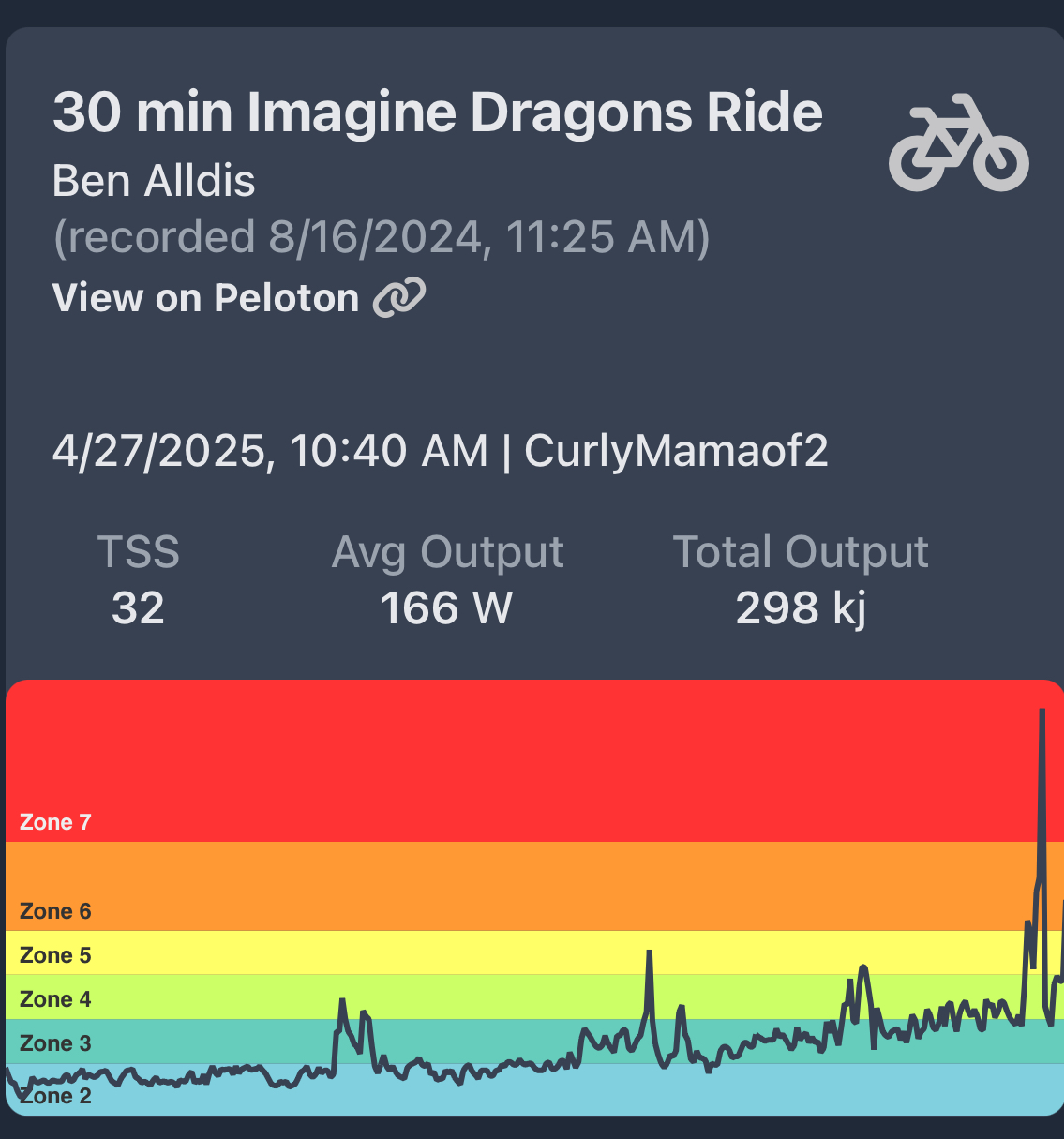Click the teal Zone 3 band label
This screenshot has width=1064, height=1139.
pyautogui.click(x=55, y=1043)
